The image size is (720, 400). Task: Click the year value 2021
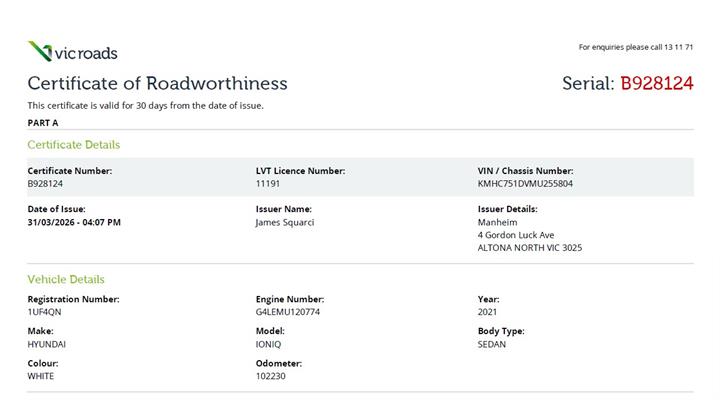[x=488, y=312]
